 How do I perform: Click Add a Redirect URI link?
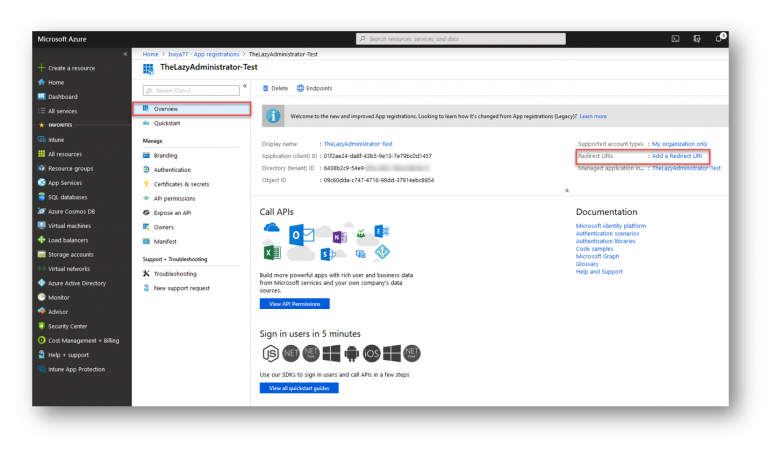[677, 156]
